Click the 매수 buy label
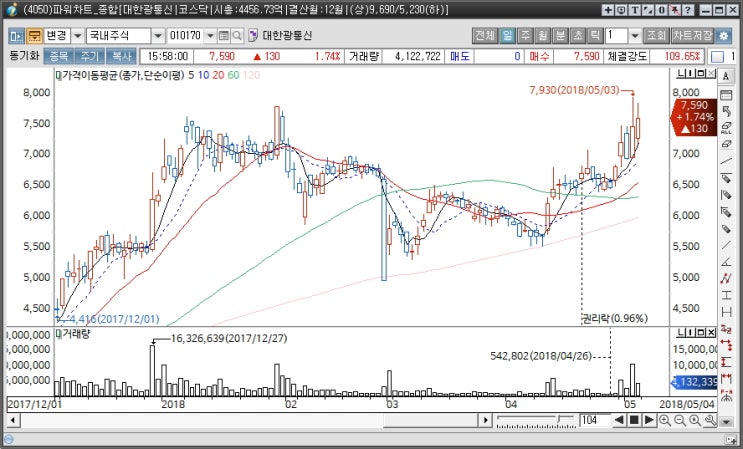 tap(539, 56)
